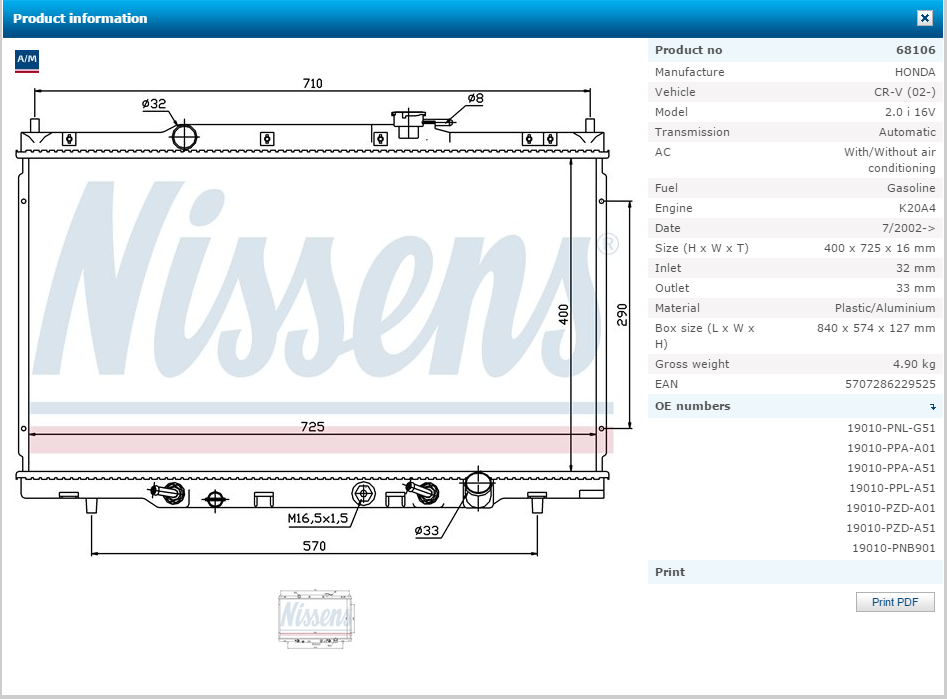Select the size value 400 x 725 x 16 mm
This screenshot has height=699, width=947.
[879, 248]
